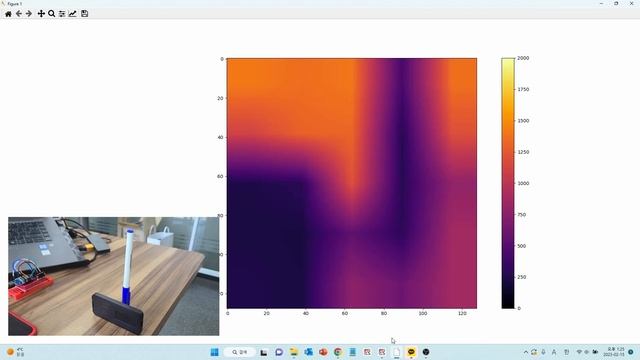640x360 pixels.
Task: Click x-axis tick label 60
Action: point(345,313)
